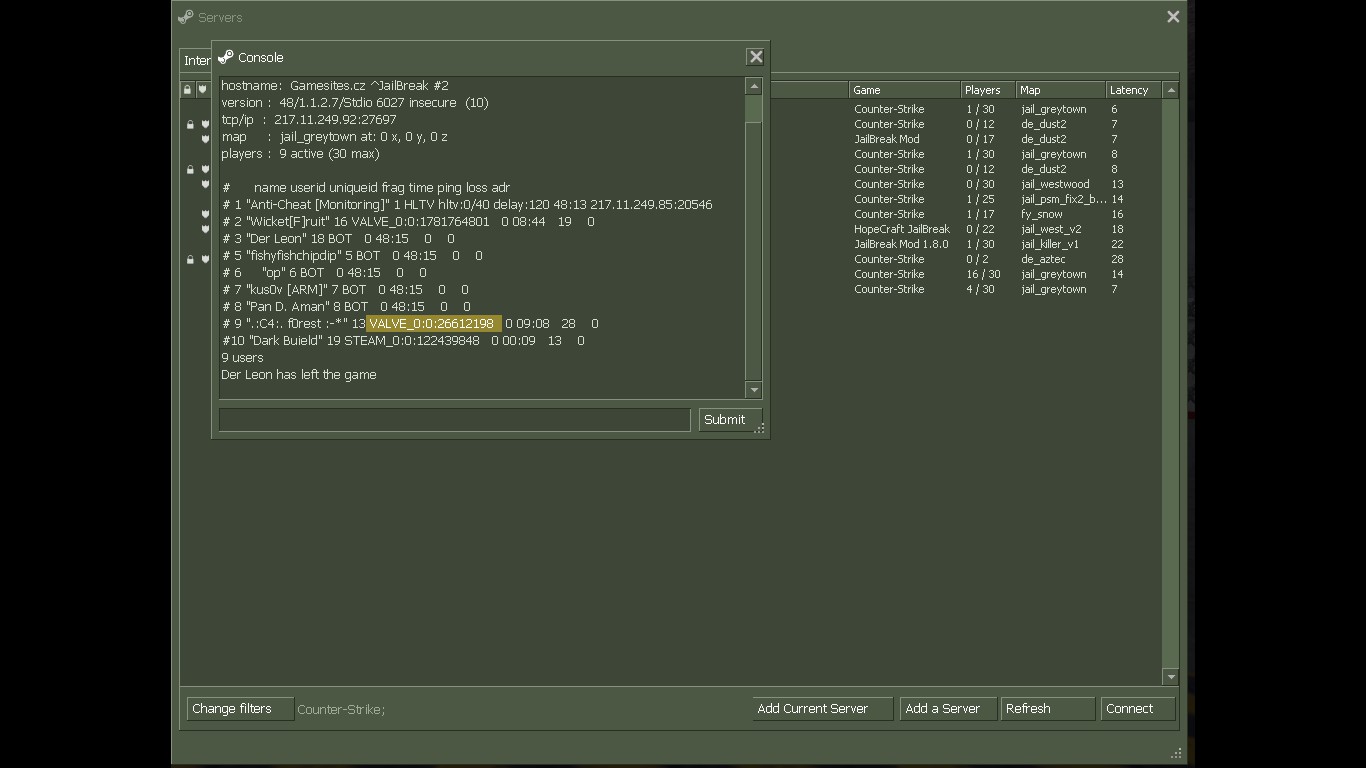Click console scrollbar up arrow
This screenshot has height=768, width=1366.
tap(754, 87)
